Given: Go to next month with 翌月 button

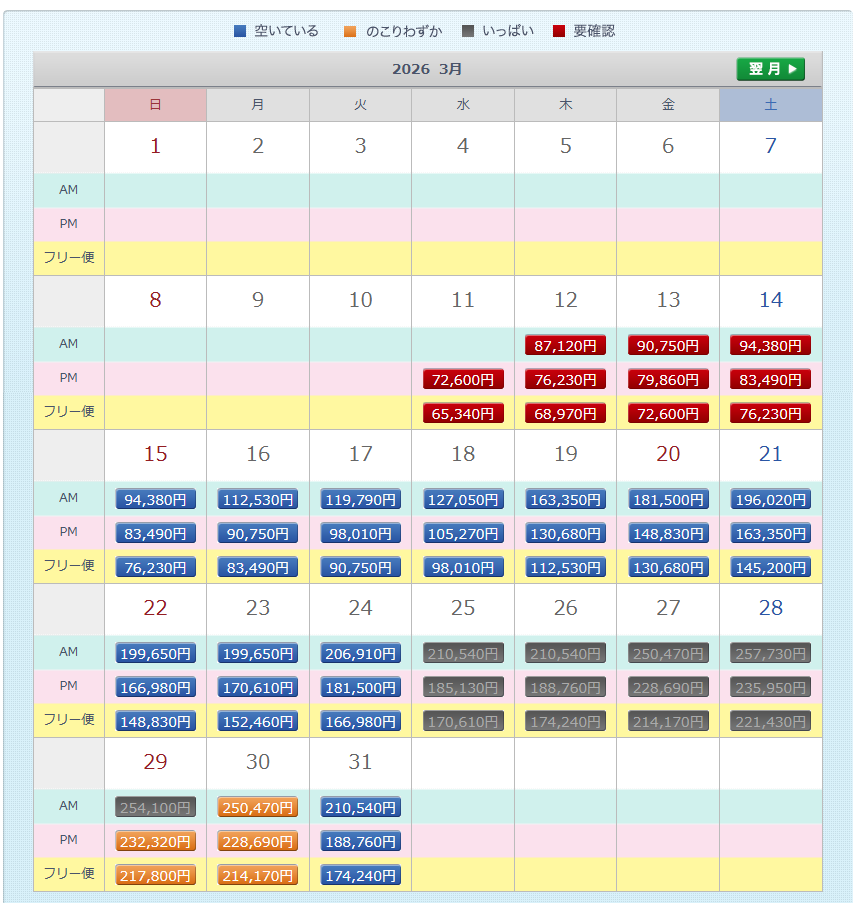Looking at the screenshot, I should click(x=770, y=69).
